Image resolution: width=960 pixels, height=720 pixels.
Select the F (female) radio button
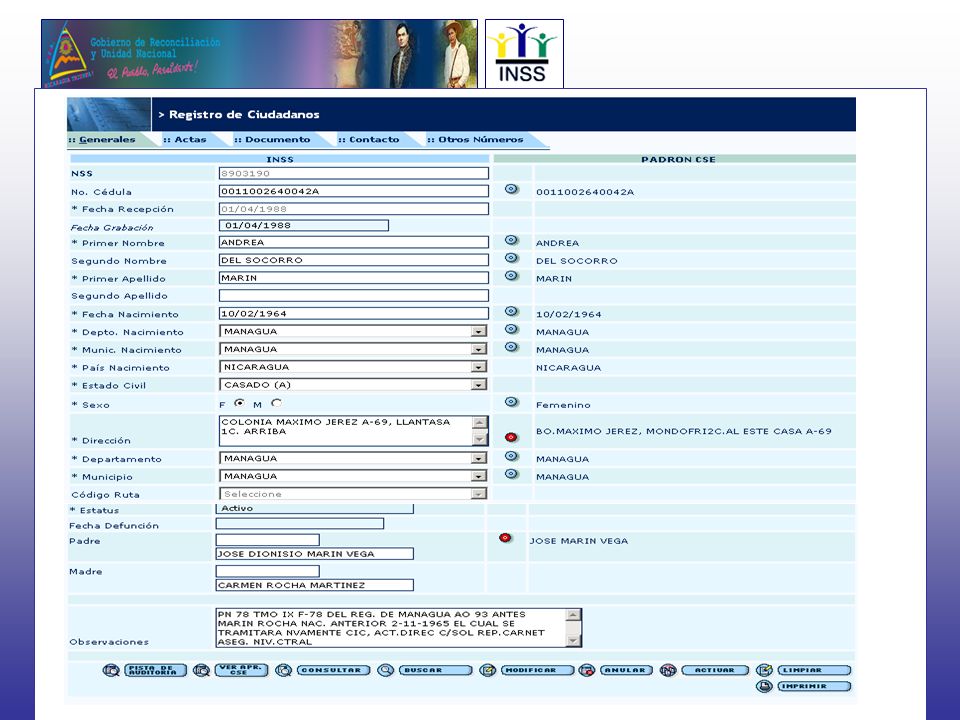(239, 403)
